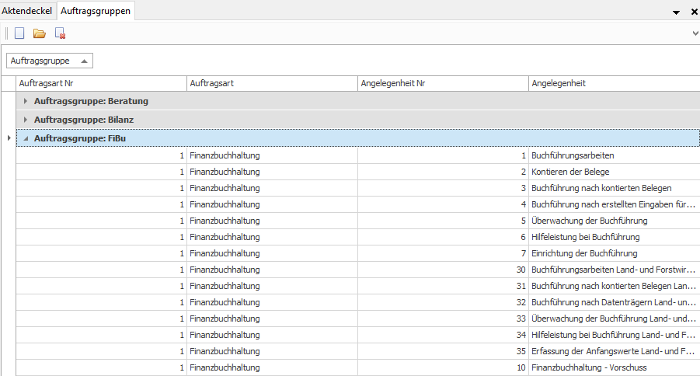Open the toolbar overflow chevron

pos(695,33)
